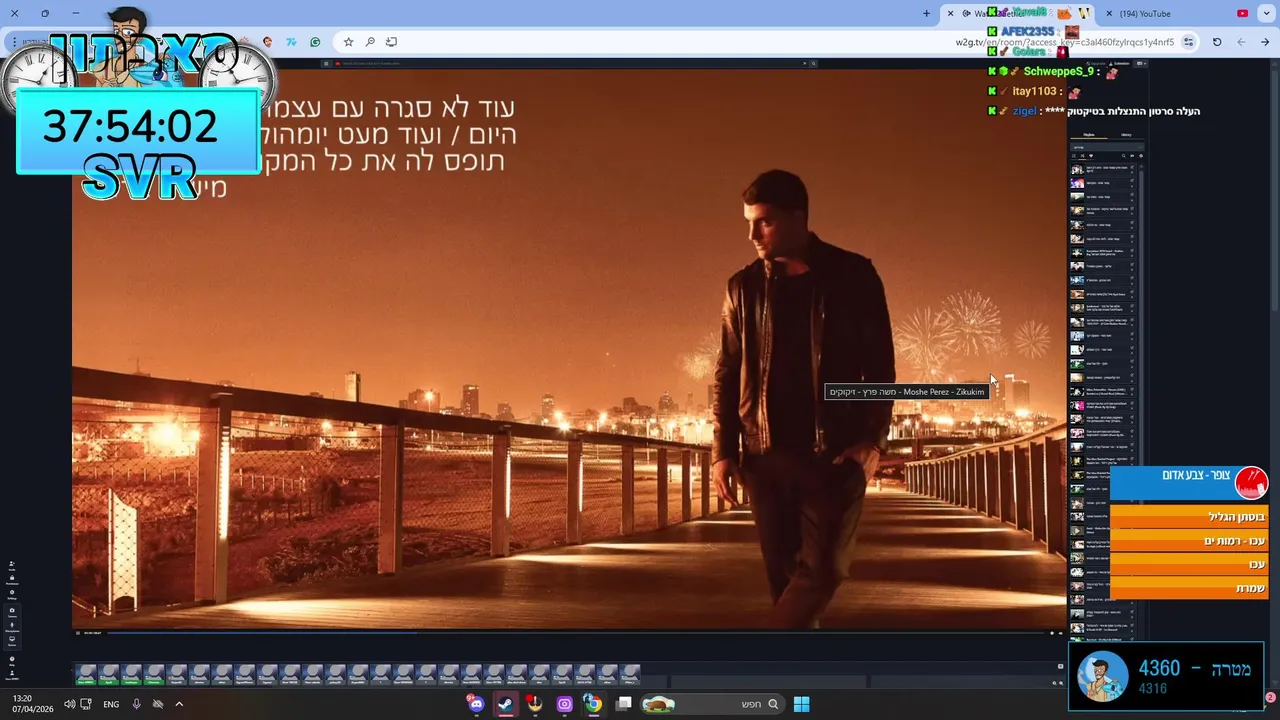Switch to the Playlist tab in sidebar
The width and height of the screenshot is (1280, 720).
1089,134
